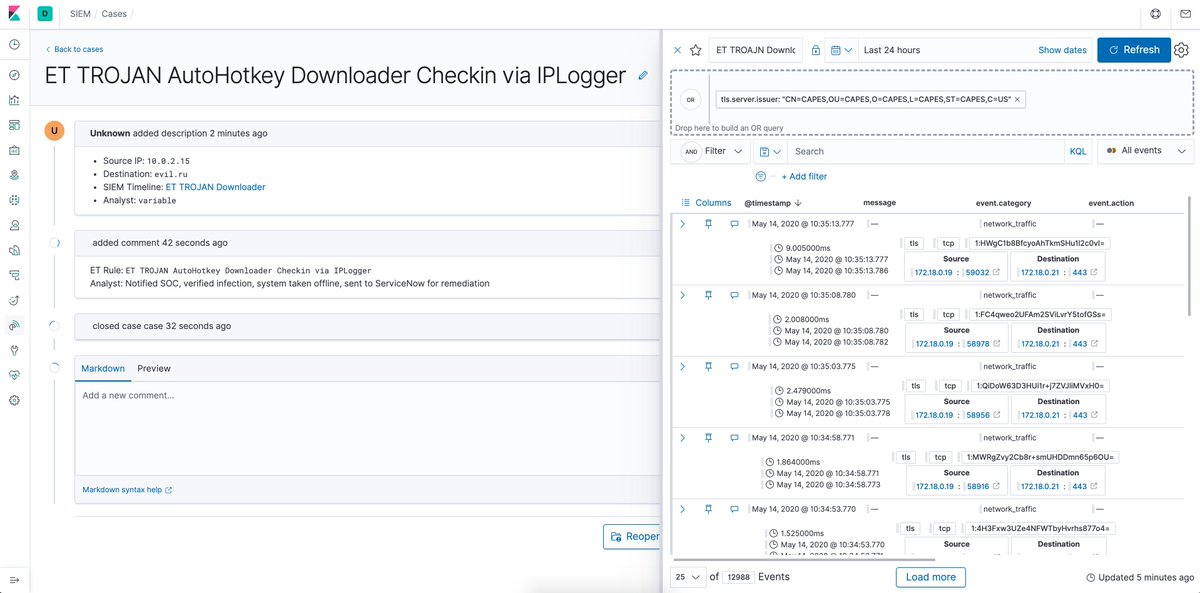
Task: Add a note via the first event's comment icon
Action: 735,223
